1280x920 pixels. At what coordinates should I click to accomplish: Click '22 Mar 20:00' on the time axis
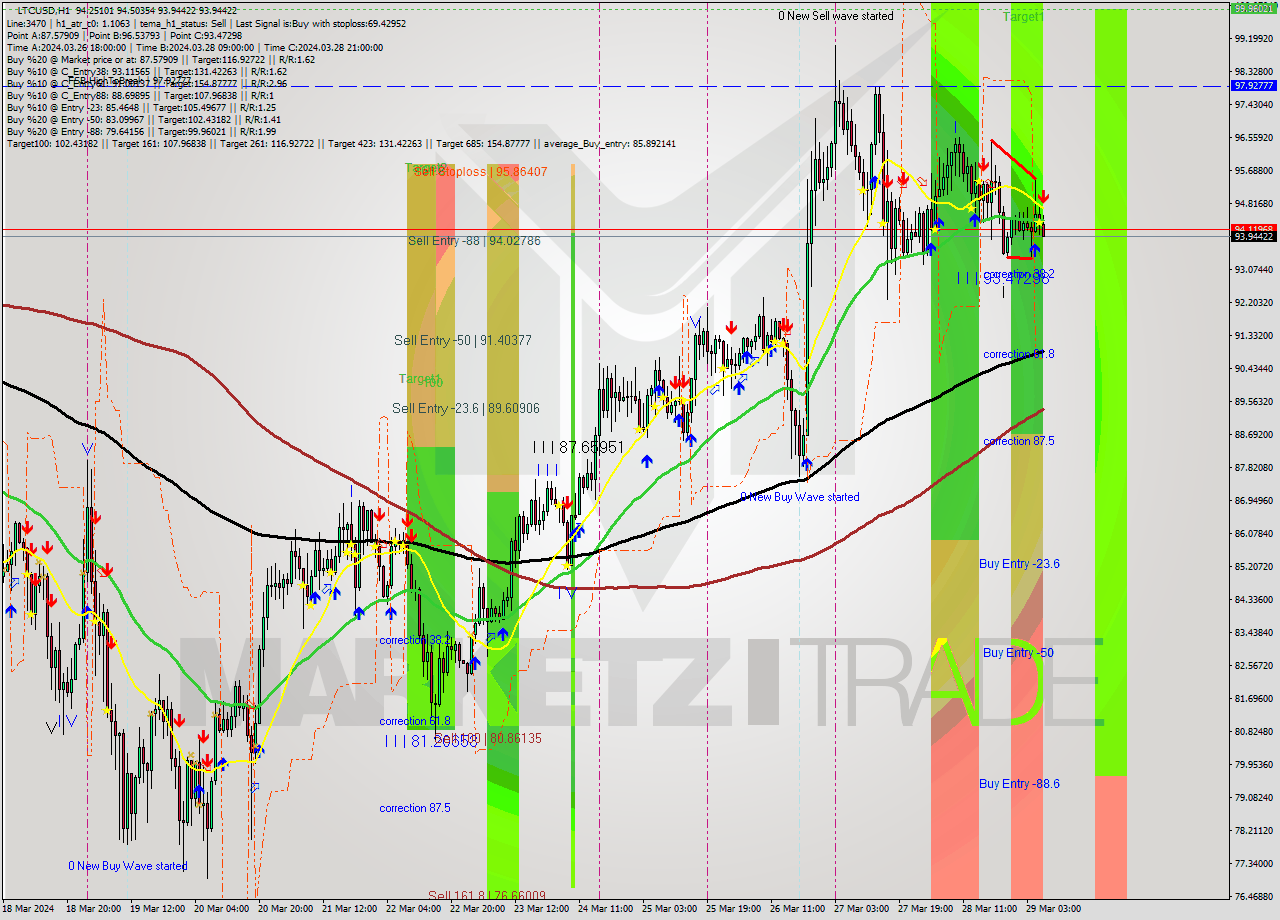coord(479,909)
